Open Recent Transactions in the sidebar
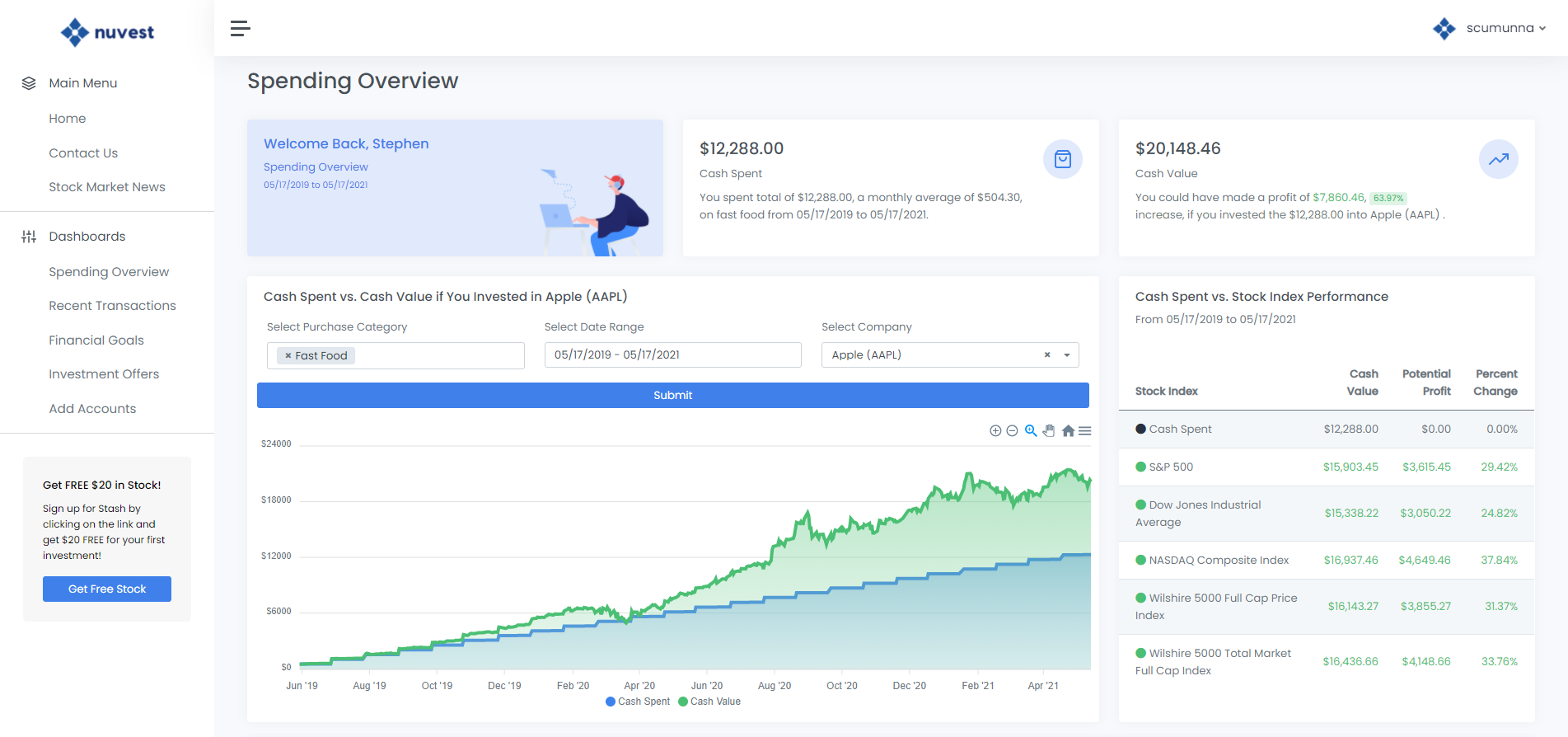1568x737 pixels. [112, 306]
